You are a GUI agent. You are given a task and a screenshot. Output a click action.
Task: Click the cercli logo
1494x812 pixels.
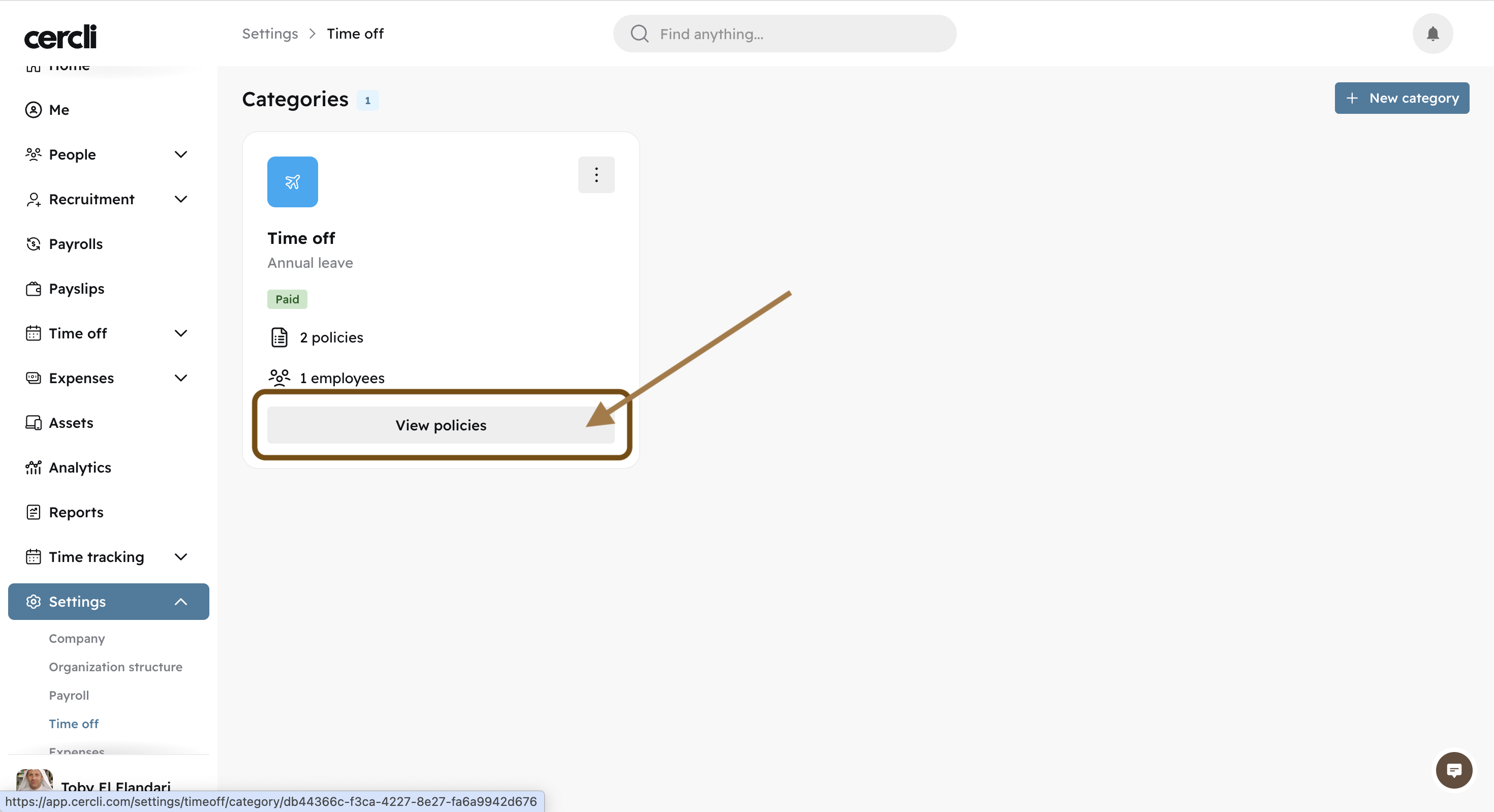(x=60, y=37)
